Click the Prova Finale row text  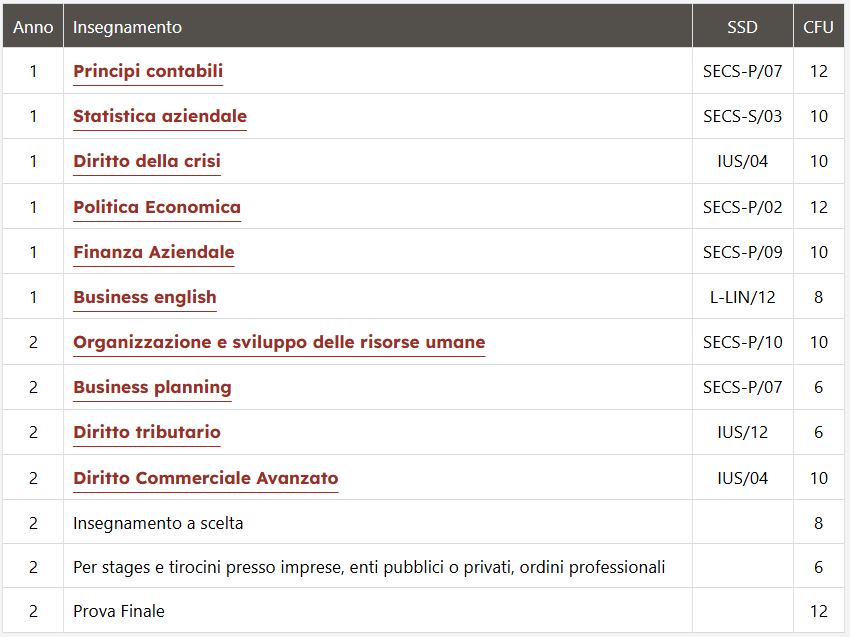[x=119, y=611]
